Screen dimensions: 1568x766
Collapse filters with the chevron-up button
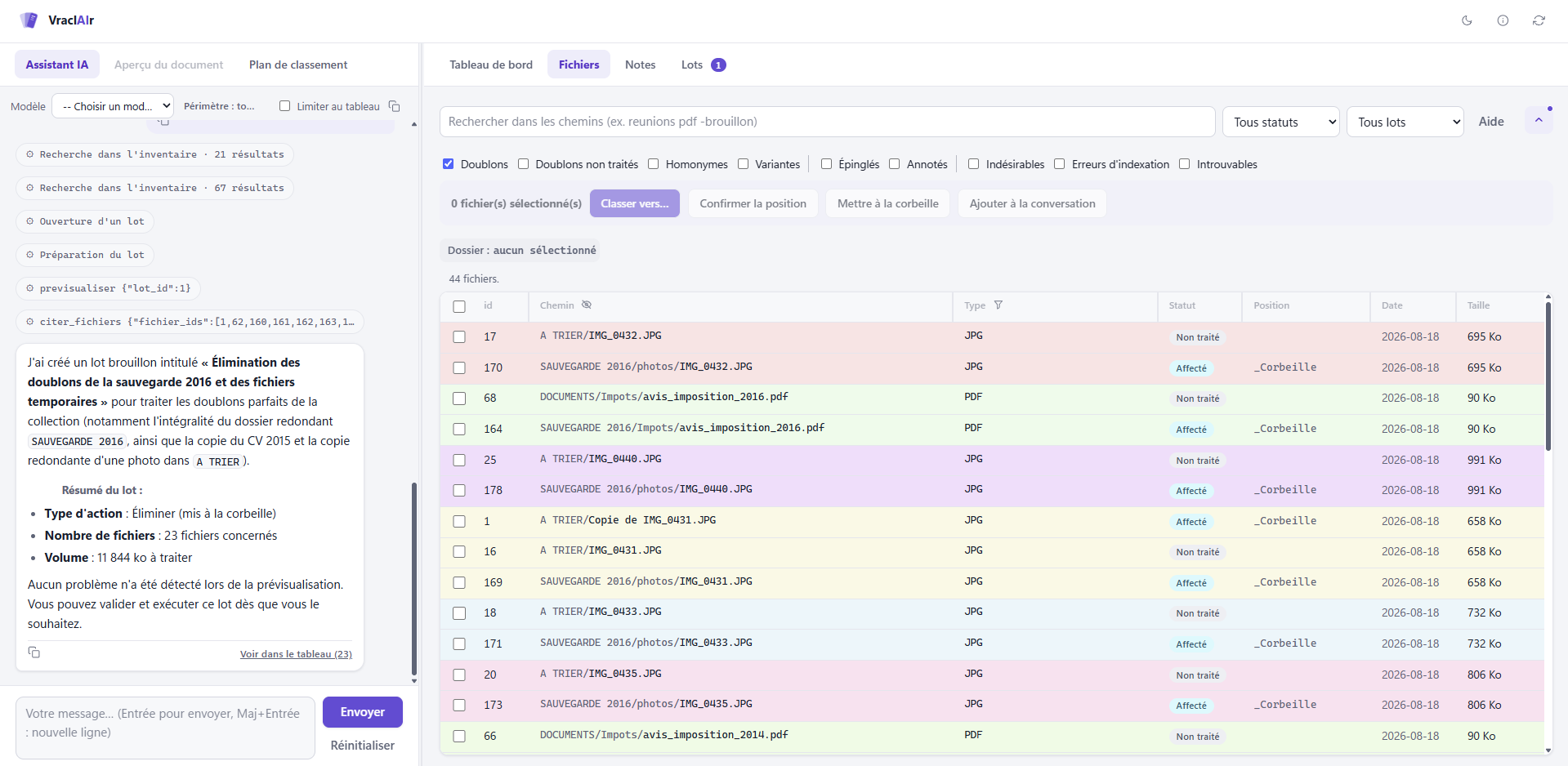[1539, 120]
